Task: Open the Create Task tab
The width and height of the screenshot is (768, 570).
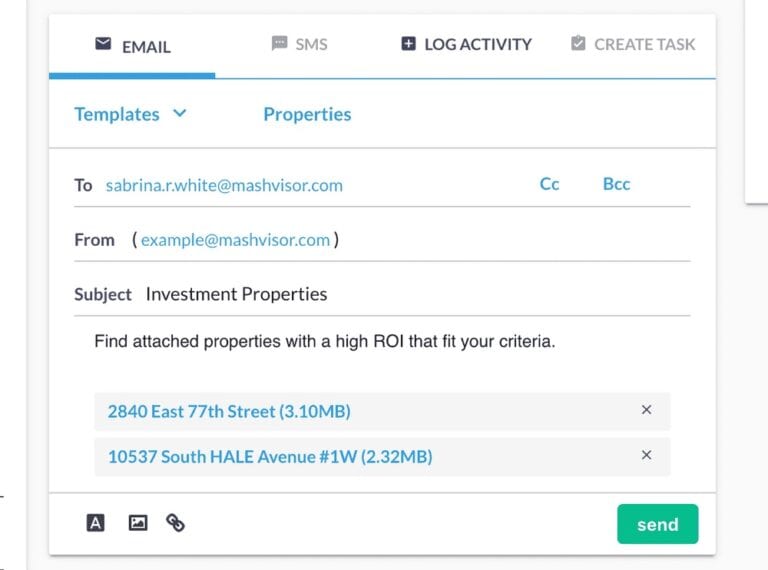Action: 644,45
